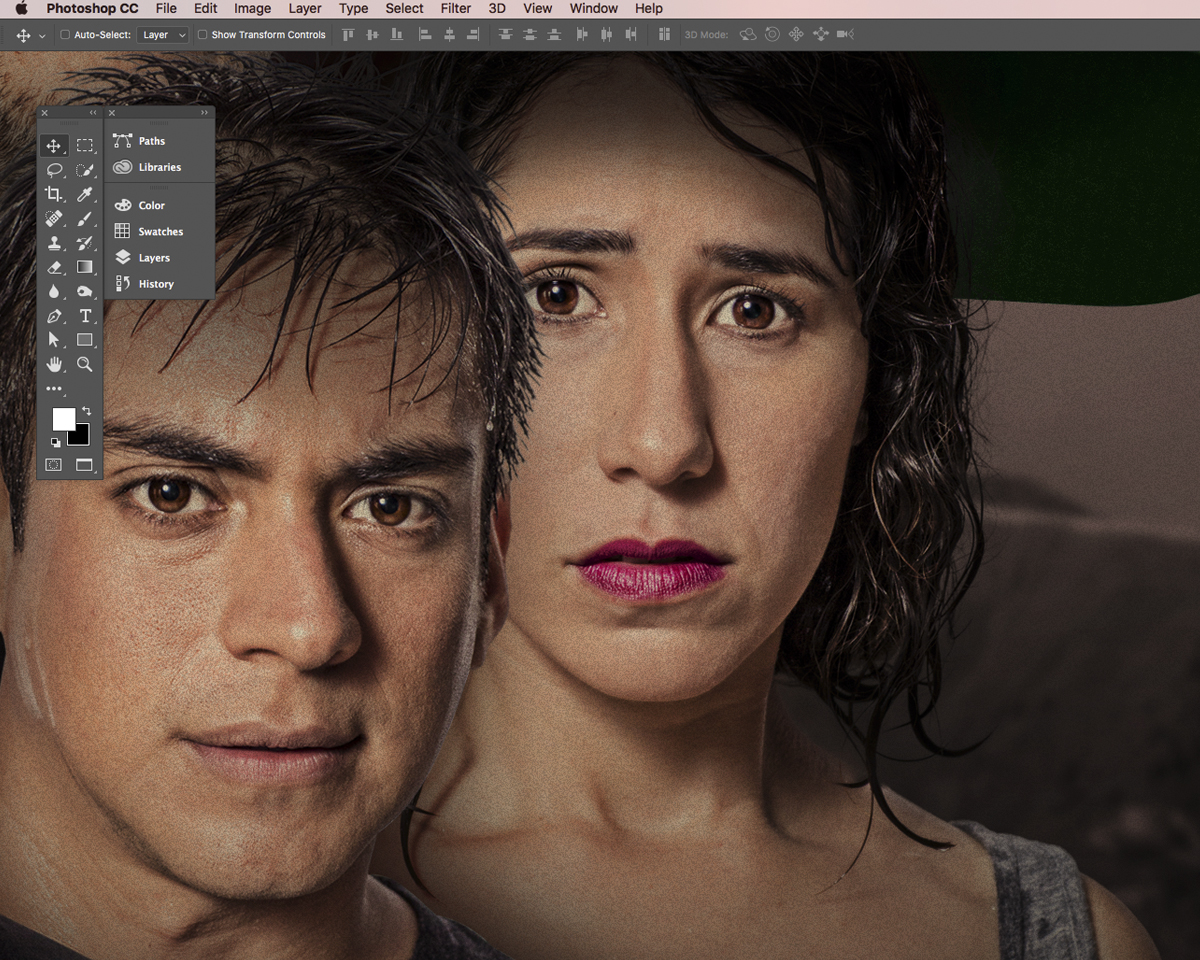Screen dimensions: 1200x960
Task: Enable Show Transform Controls checkbox
Action: [x=202, y=34]
